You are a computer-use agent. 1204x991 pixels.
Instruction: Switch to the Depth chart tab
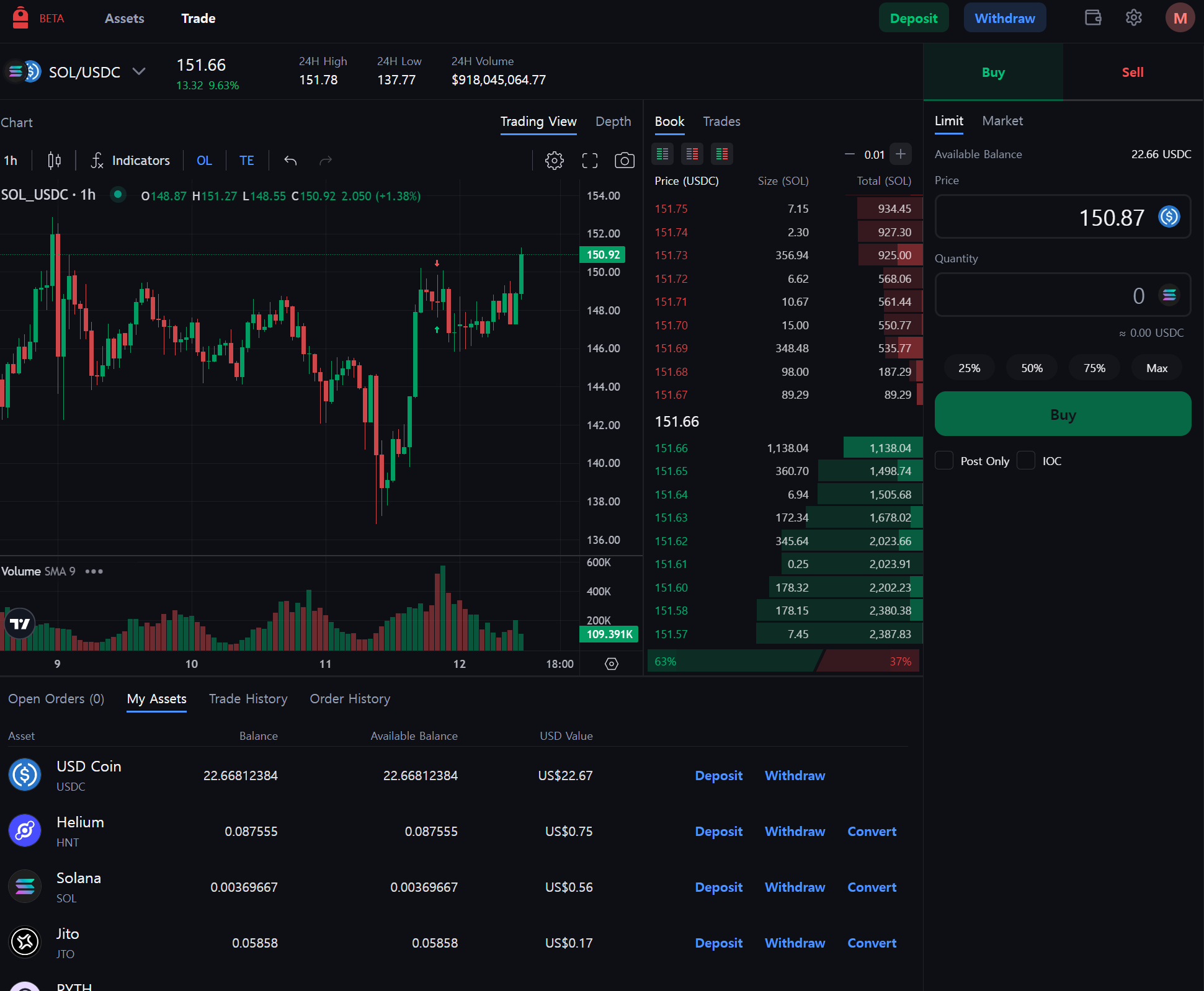613,122
